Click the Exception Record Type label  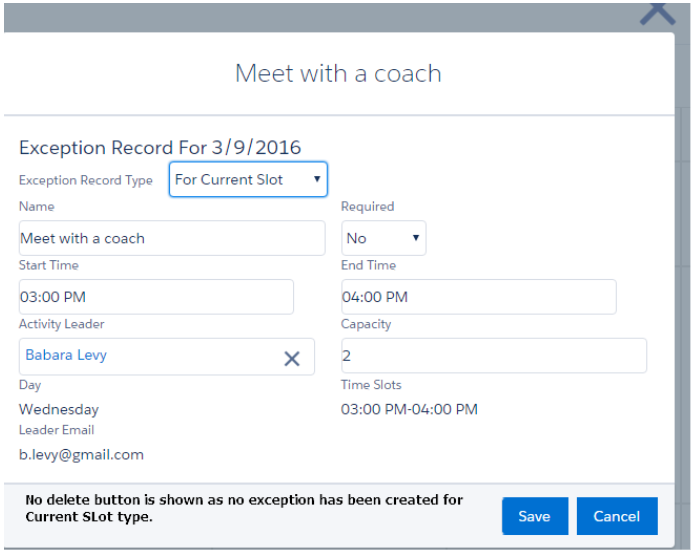click(x=86, y=181)
